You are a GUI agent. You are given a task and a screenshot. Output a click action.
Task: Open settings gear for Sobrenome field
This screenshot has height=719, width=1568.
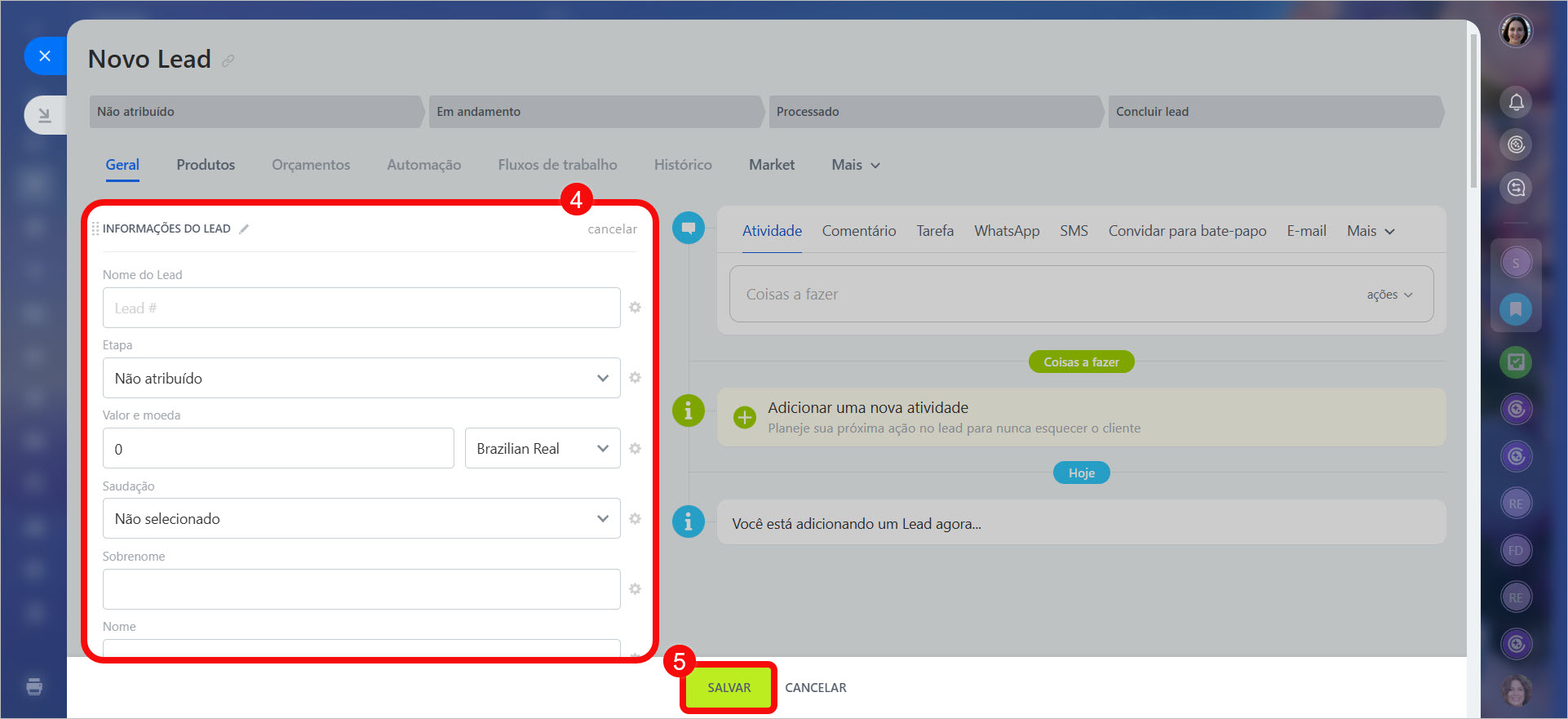click(x=635, y=589)
